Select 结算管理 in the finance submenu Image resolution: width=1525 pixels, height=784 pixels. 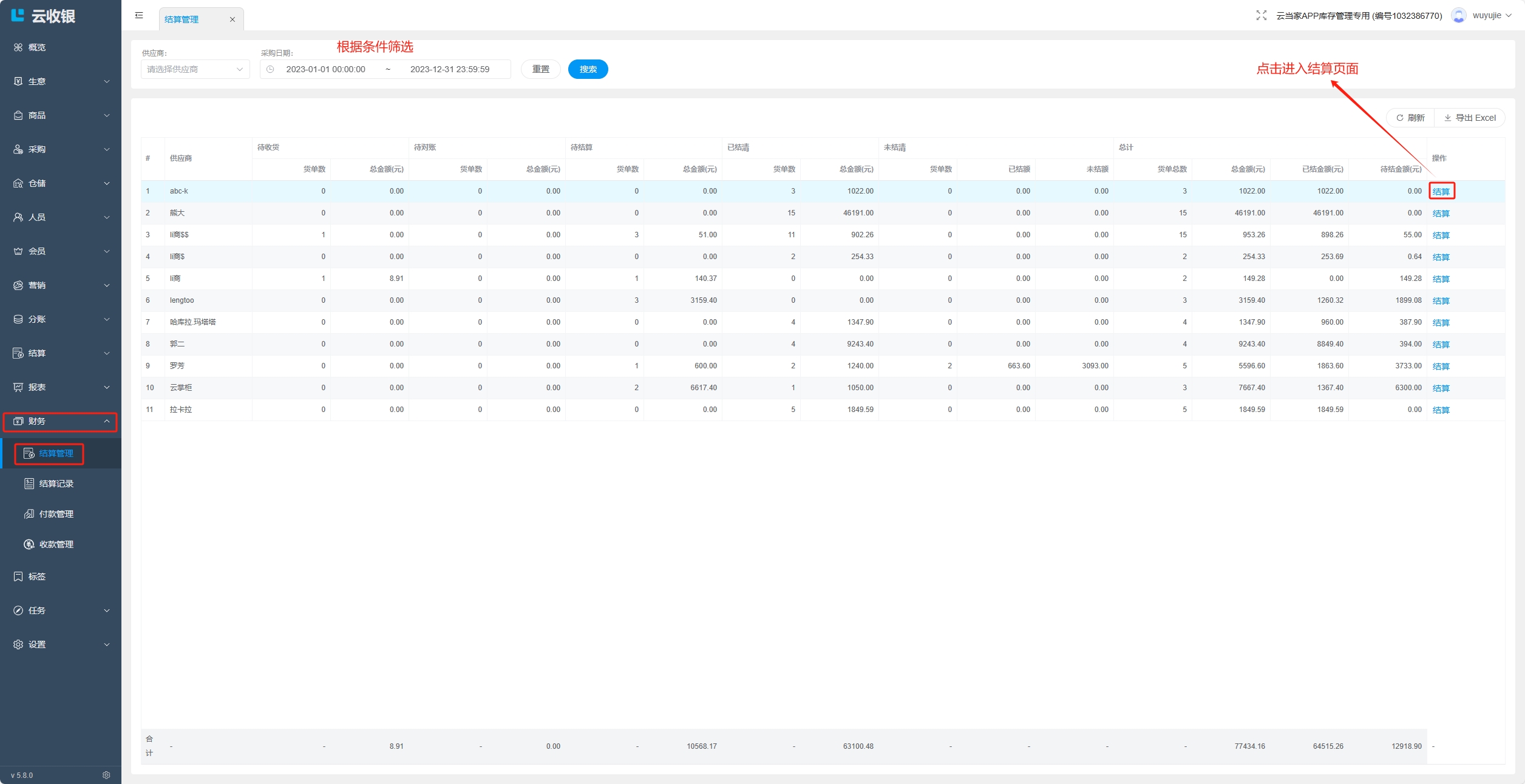(x=56, y=453)
